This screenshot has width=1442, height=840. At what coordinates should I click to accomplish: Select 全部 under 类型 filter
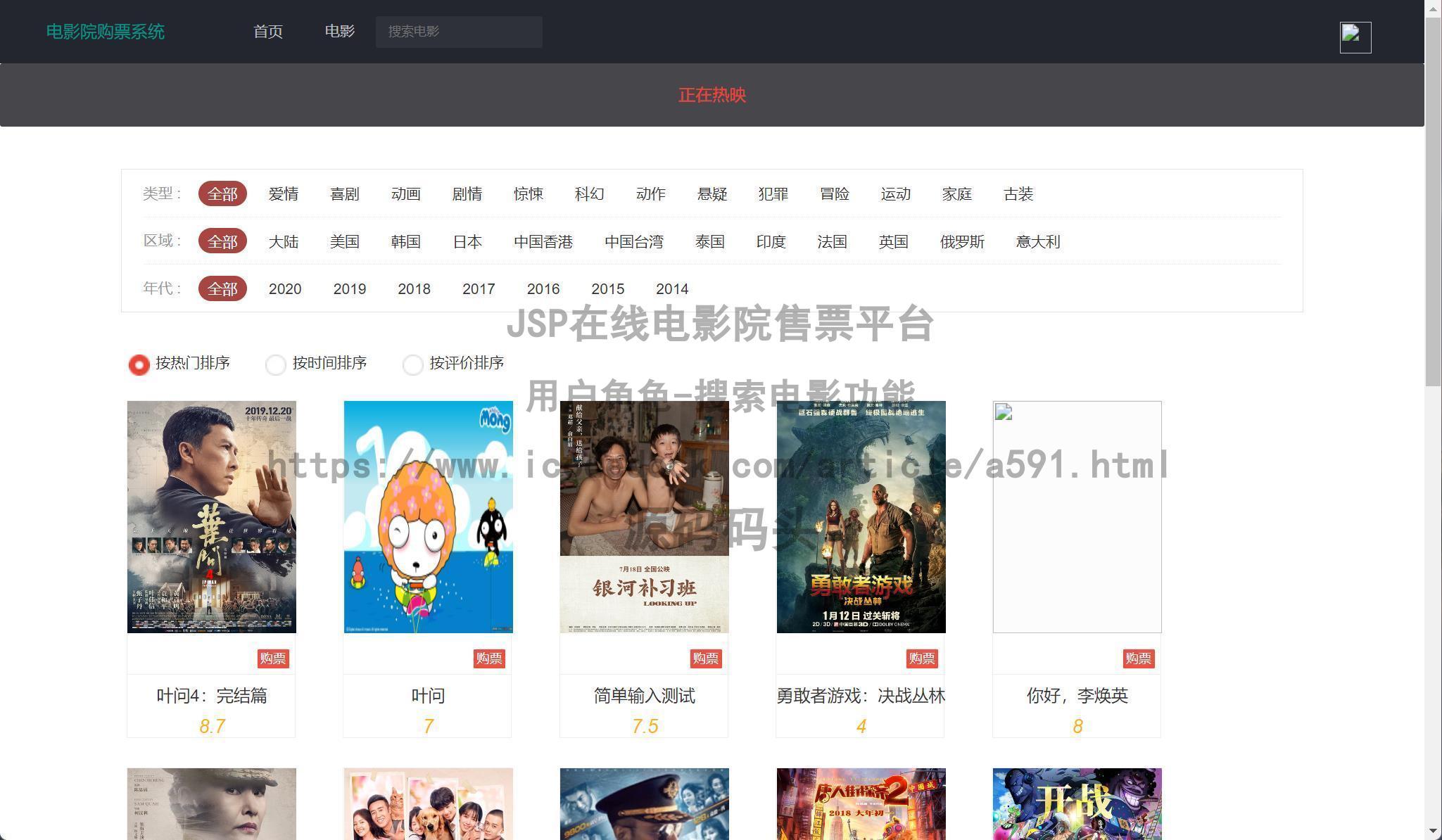[x=222, y=193]
